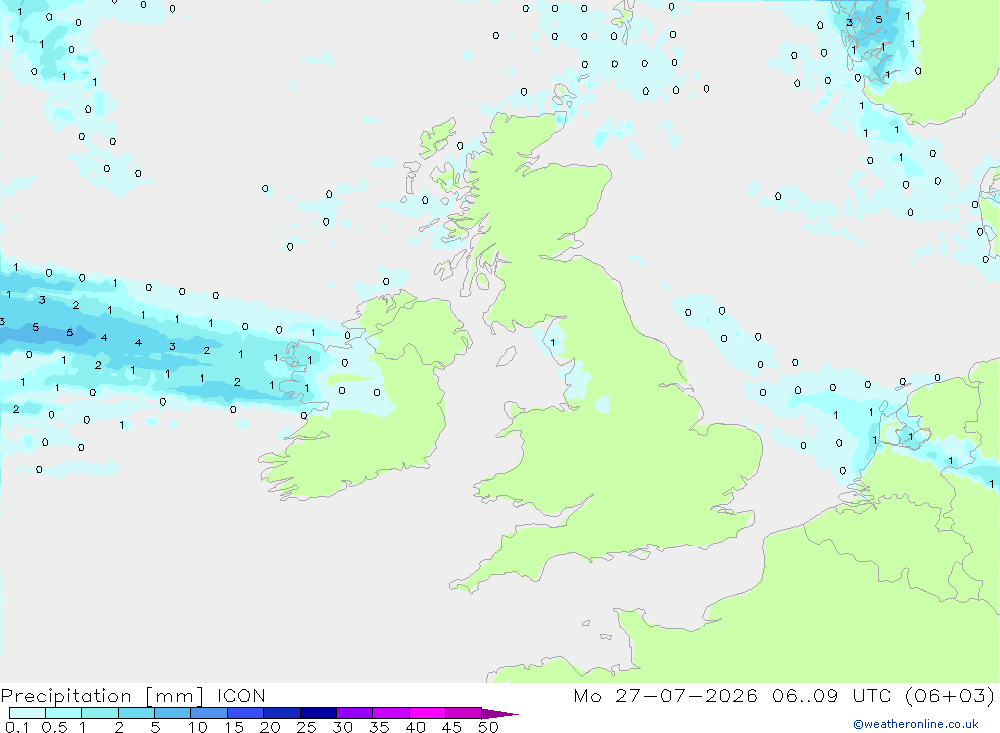
Task: Click the 0.5–1 mm legend color swatch
Action: [64, 713]
